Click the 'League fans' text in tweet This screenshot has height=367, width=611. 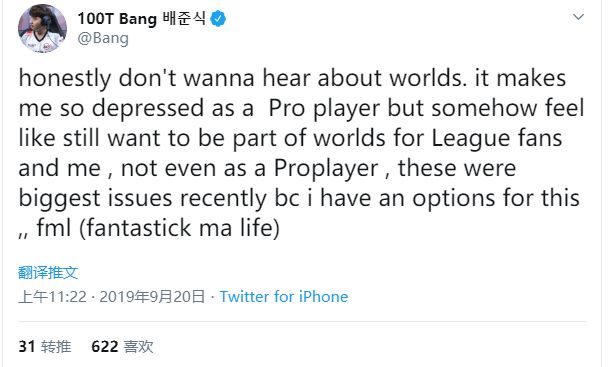pos(497,138)
